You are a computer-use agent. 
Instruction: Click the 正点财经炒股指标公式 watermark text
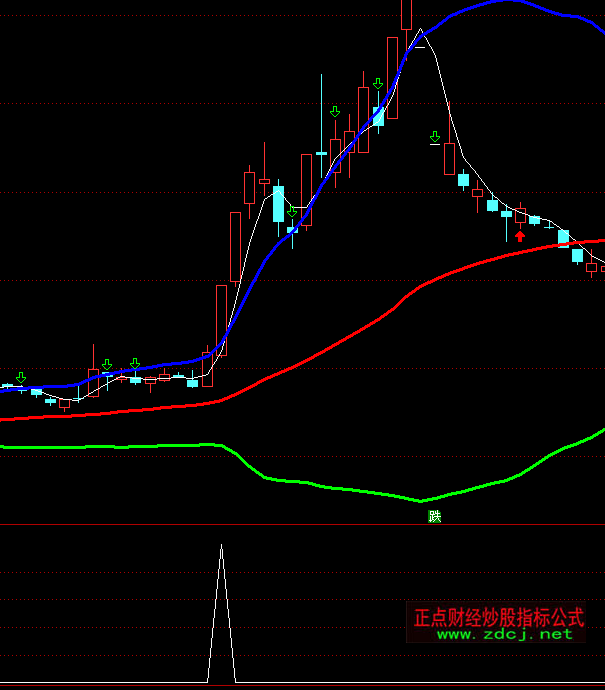click(499, 616)
